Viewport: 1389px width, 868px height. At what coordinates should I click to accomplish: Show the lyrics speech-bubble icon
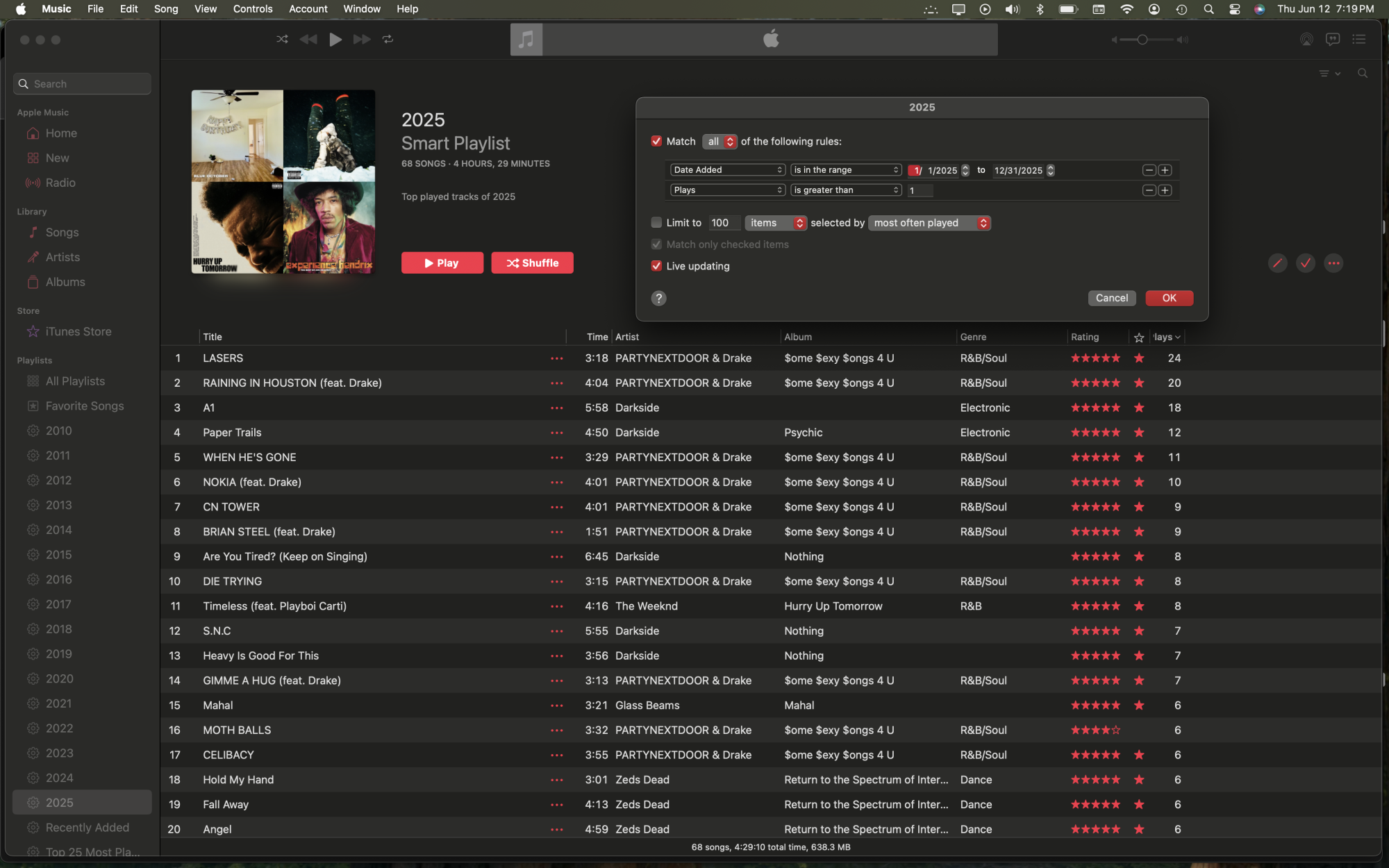(x=1332, y=40)
